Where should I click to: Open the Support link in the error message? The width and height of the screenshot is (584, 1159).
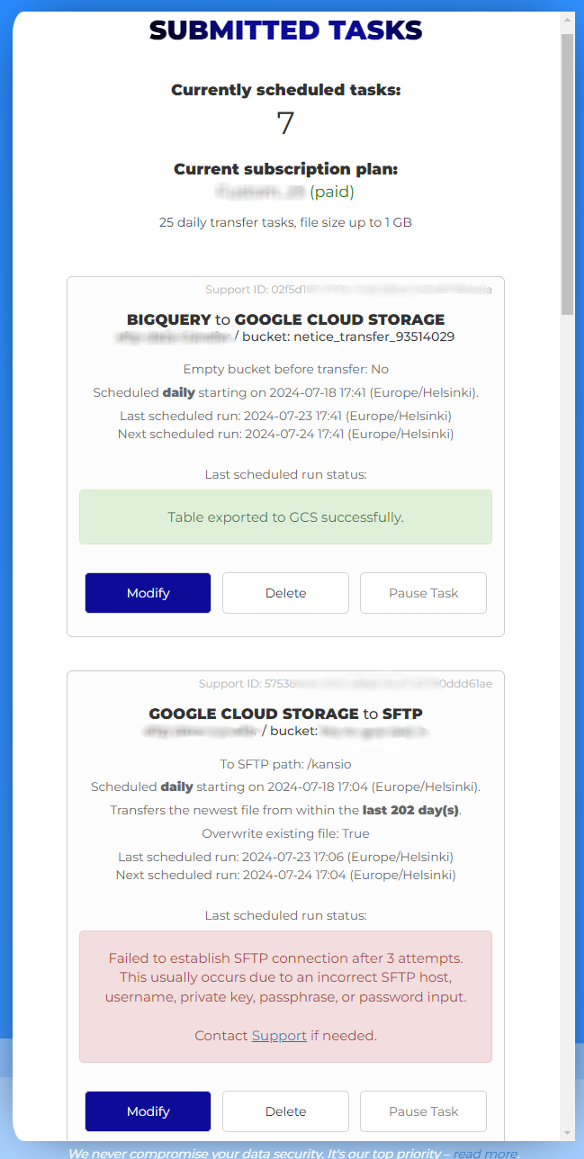click(279, 1036)
